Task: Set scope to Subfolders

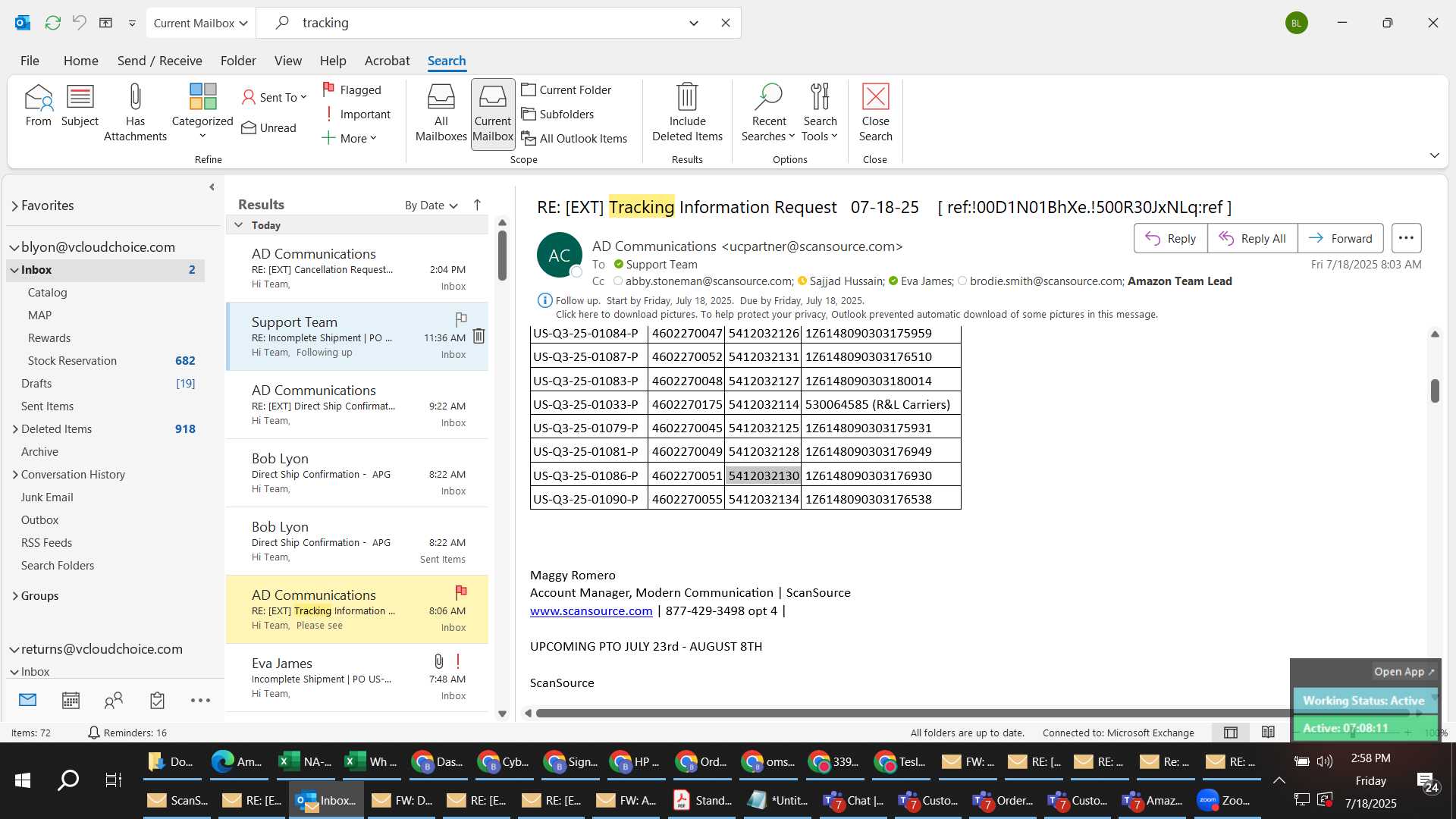Action: pyautogui.click(x=558, y=114)
